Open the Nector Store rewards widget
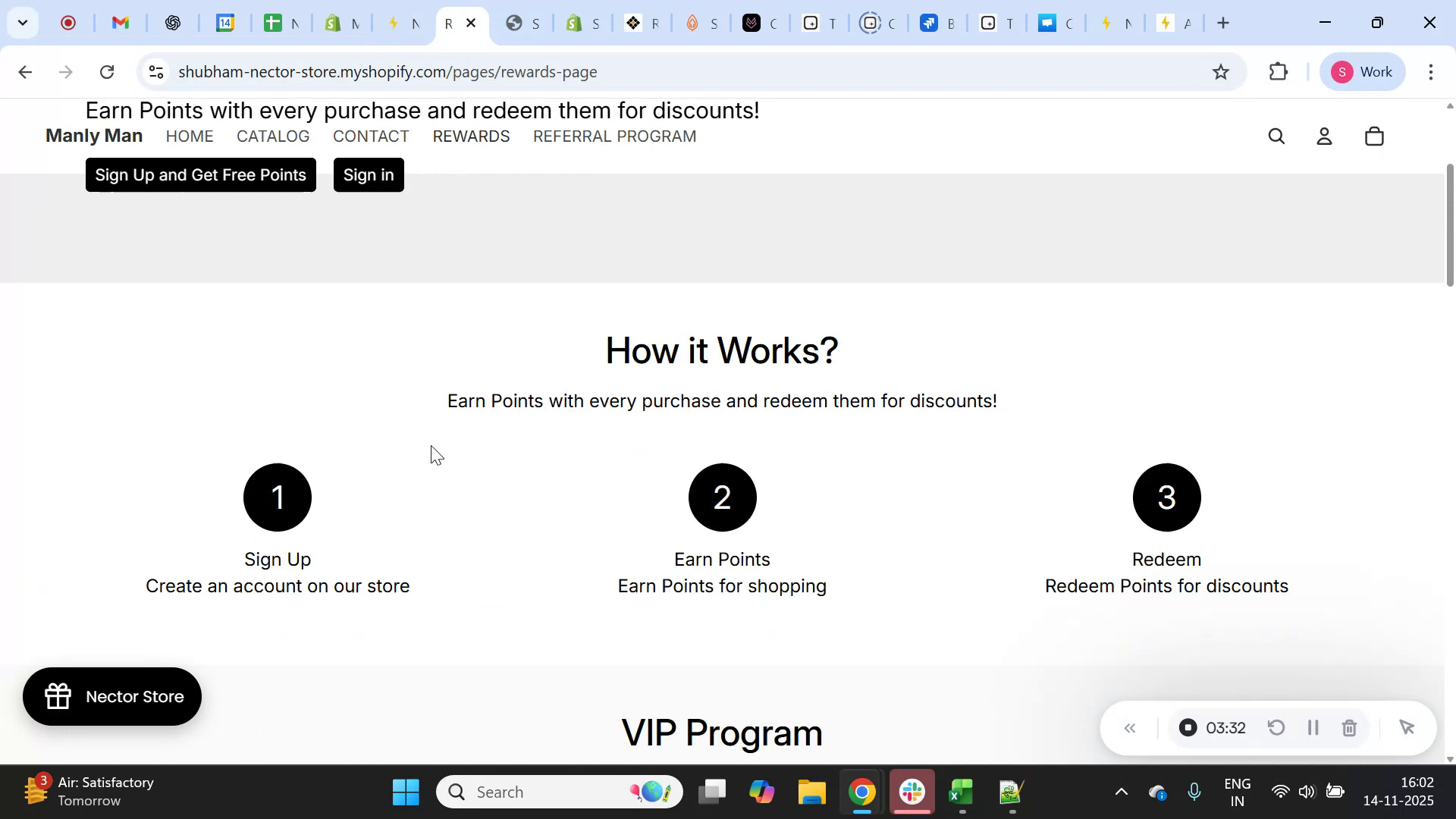Viewport: 1456px width, 819px height. click(x=111, y=696)
